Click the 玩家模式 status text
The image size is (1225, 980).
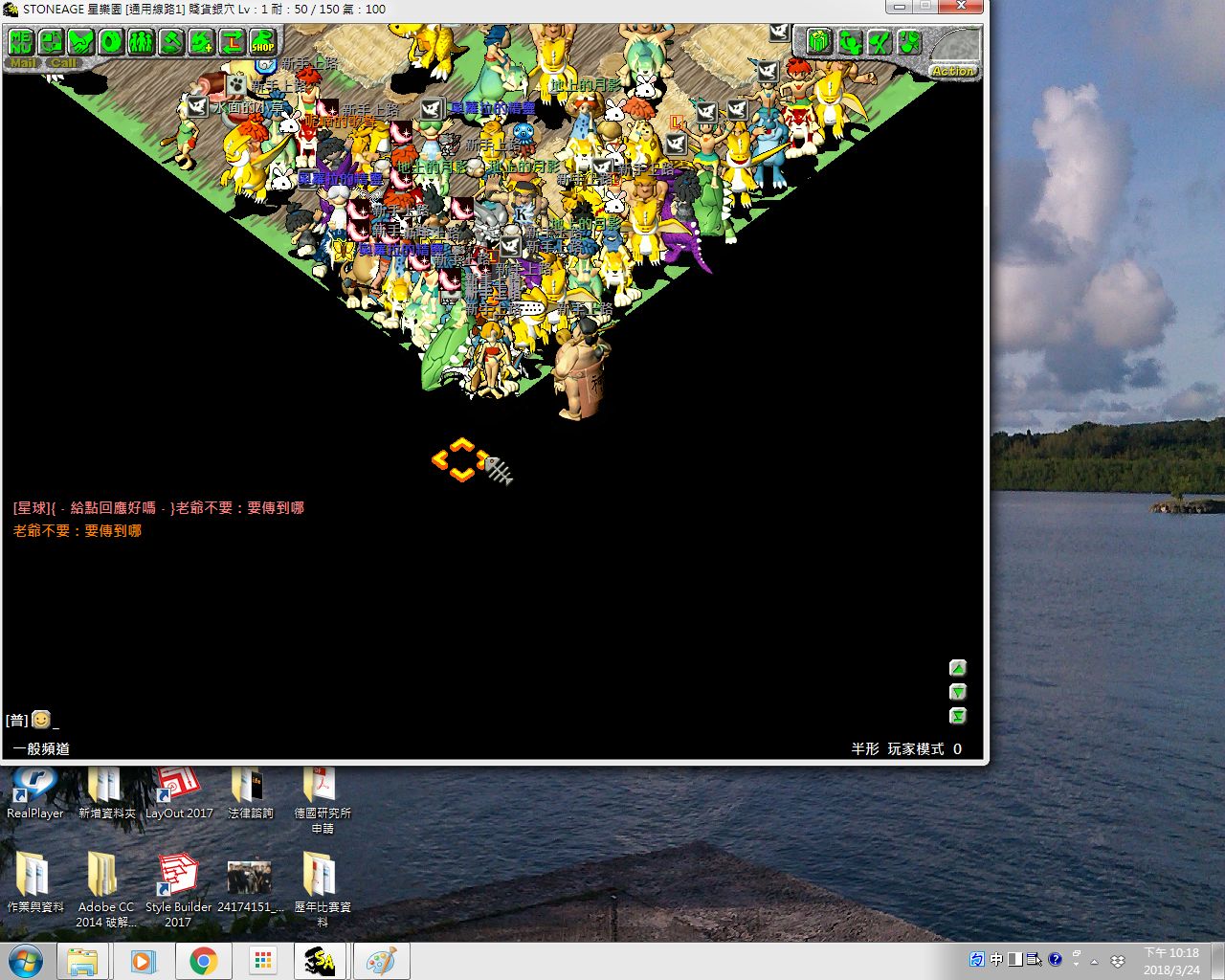(x=916, y=748)
